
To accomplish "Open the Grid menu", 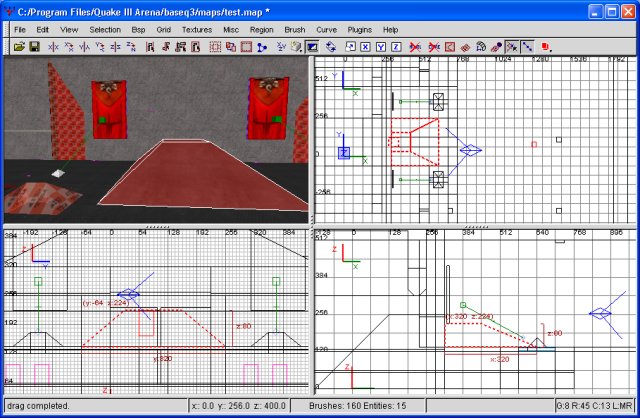I will pyautogui.click(x=163, y=30).
